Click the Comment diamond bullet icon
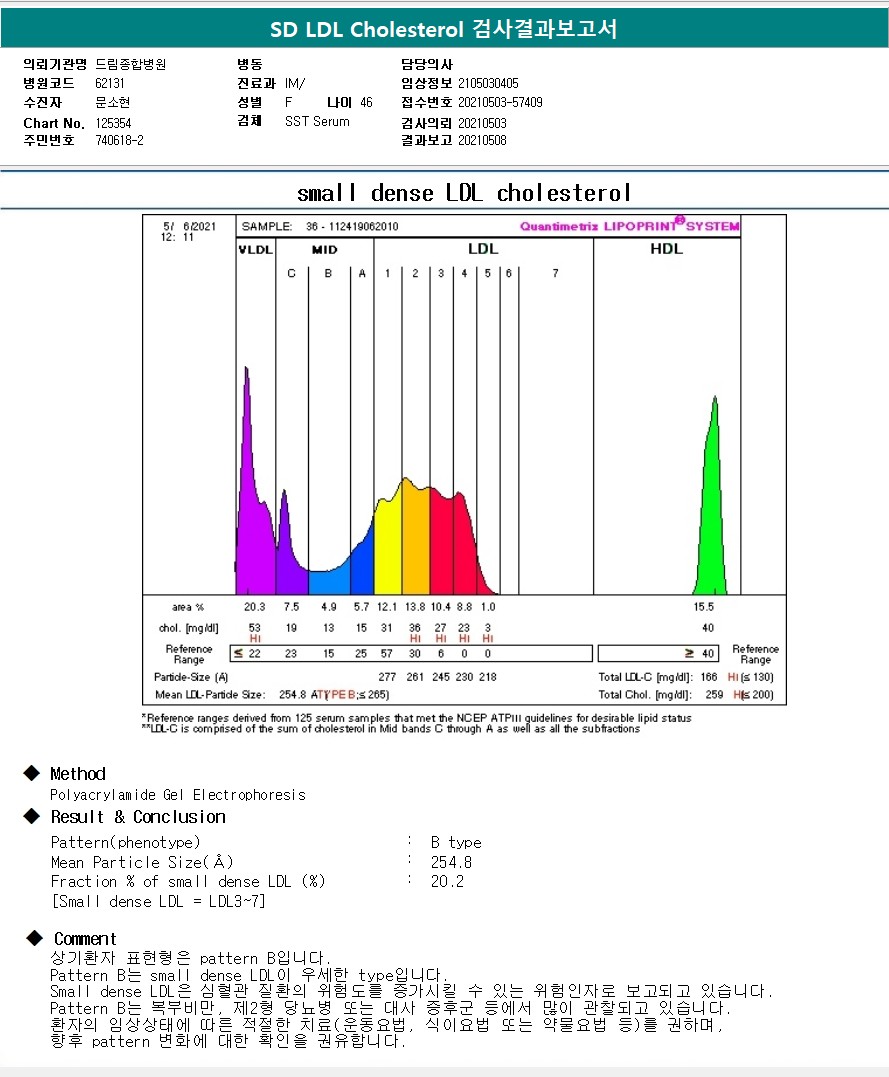Screen dimensions: 889x1077 click(x=34, y=938)
